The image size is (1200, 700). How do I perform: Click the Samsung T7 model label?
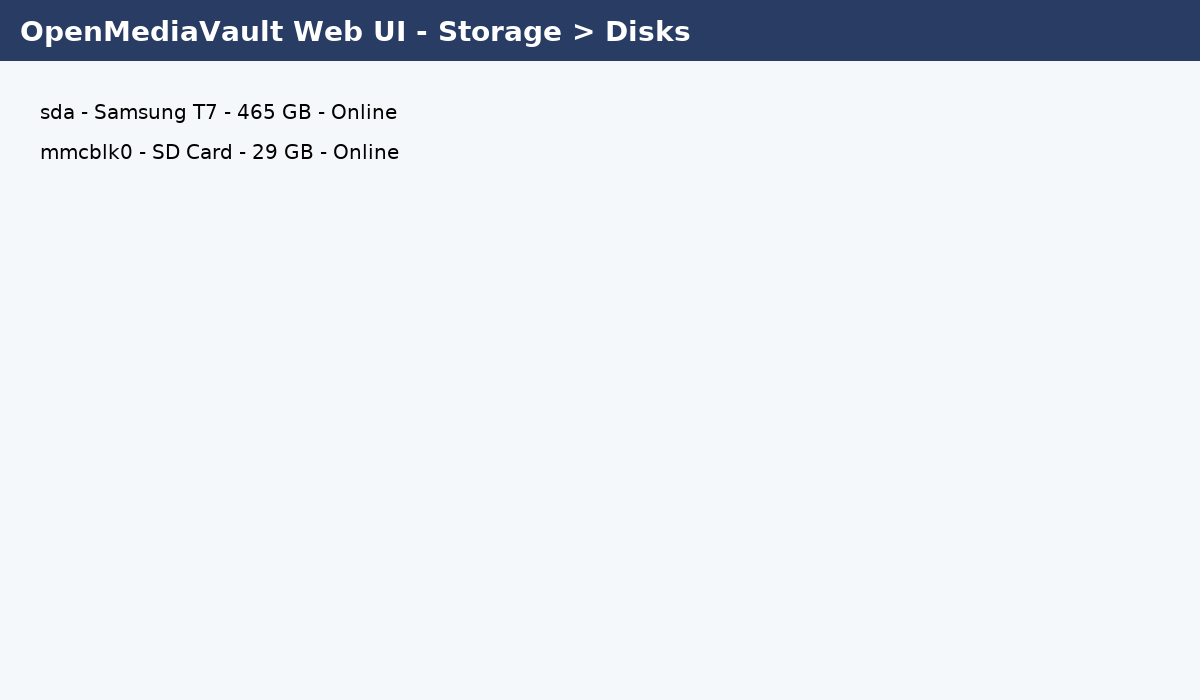[155, 113]
